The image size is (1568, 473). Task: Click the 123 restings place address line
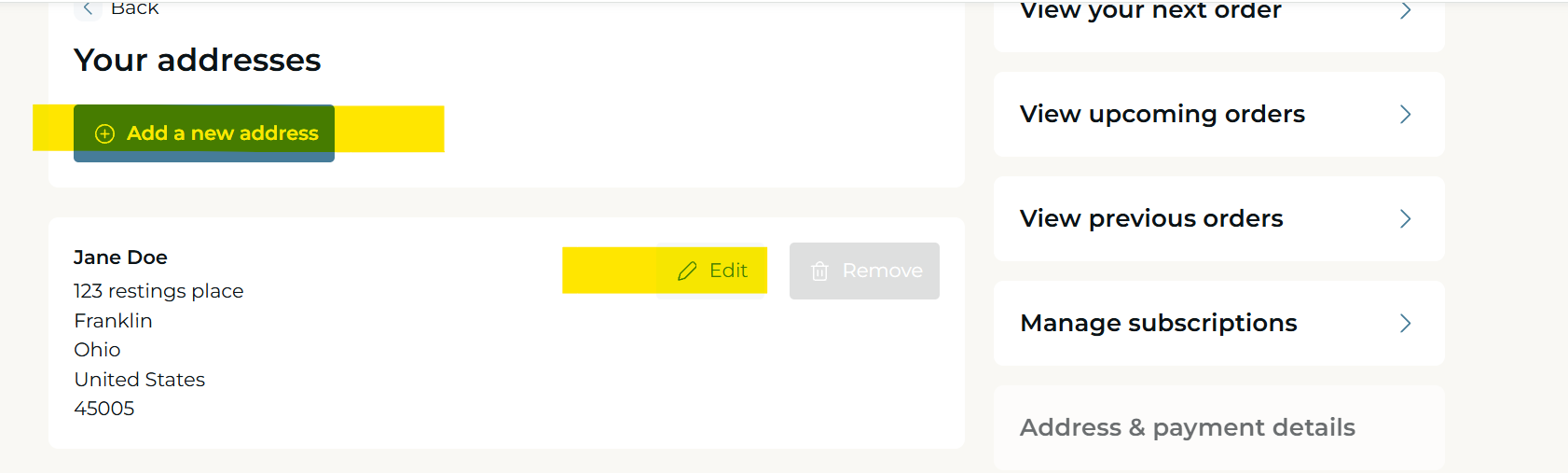pos(158,291)
